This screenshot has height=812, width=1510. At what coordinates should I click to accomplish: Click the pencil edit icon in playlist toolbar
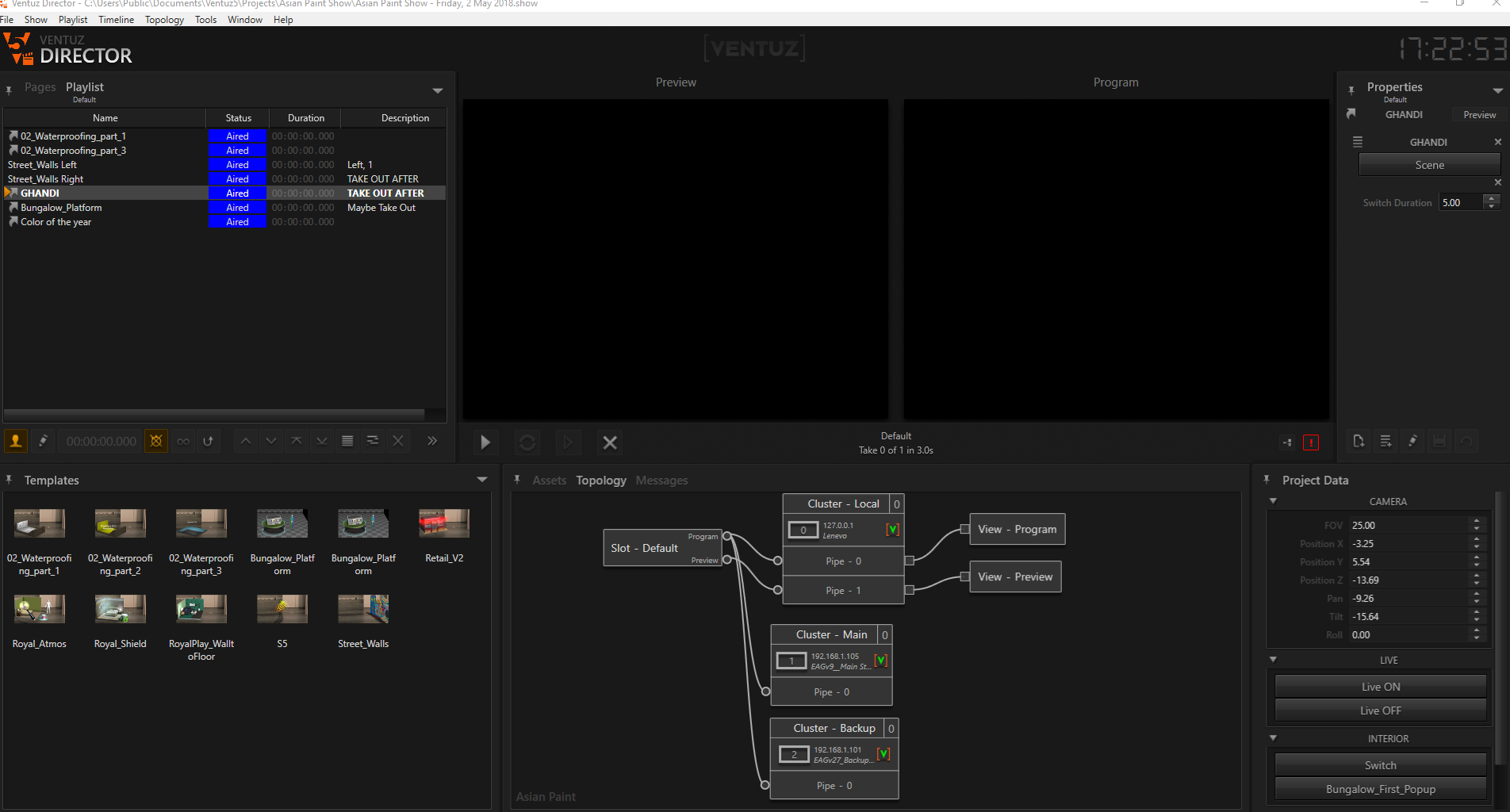tap(44, 441)
